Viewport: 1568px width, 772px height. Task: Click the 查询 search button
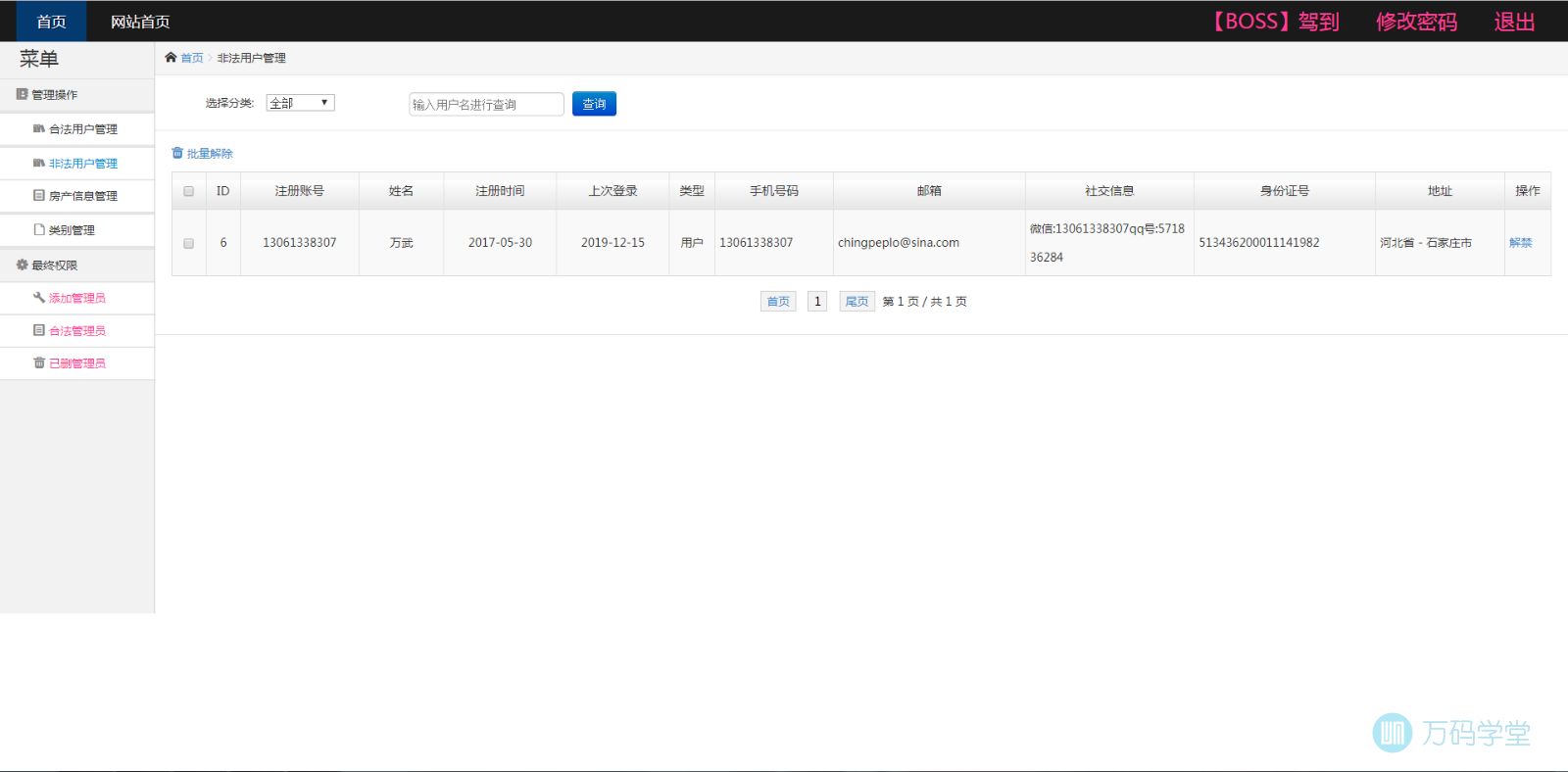point(594,104)
